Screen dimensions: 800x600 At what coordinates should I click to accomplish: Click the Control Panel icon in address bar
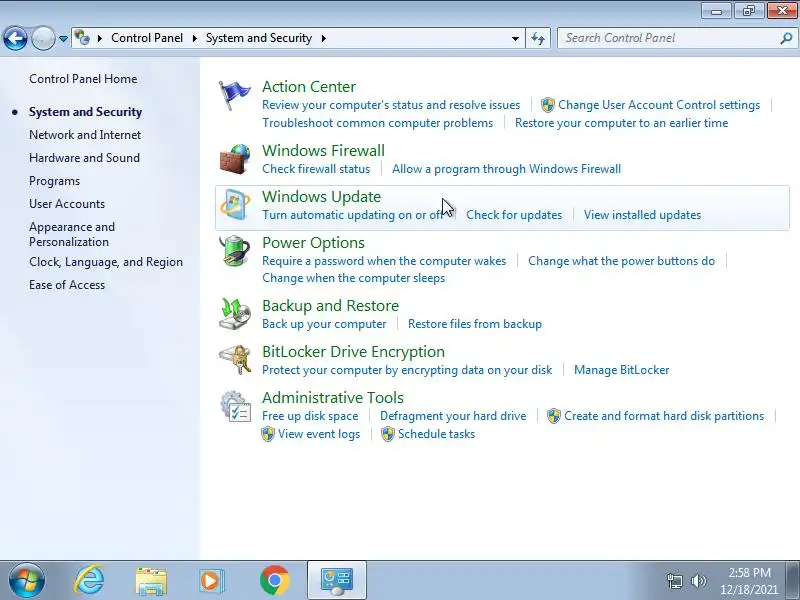click(82, 38)
